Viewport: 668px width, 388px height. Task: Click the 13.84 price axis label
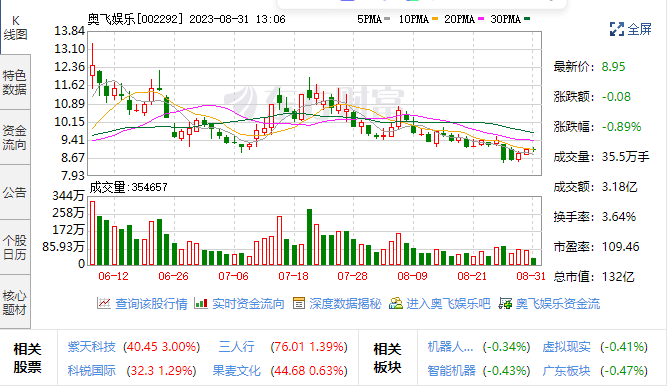[69, 31]
